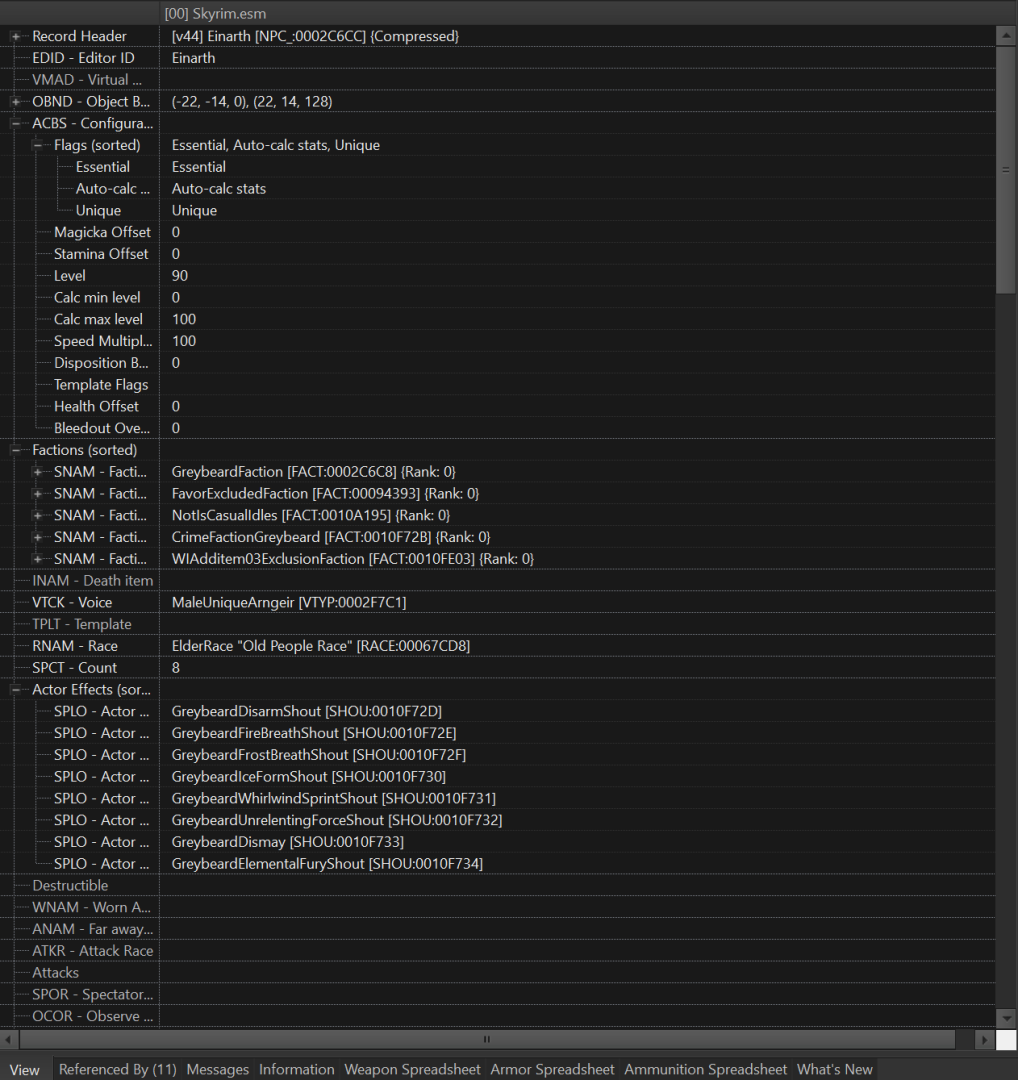Select the Unique flag row
The width and height of the screenshot is (1018, 1080).
click(498, 210)
